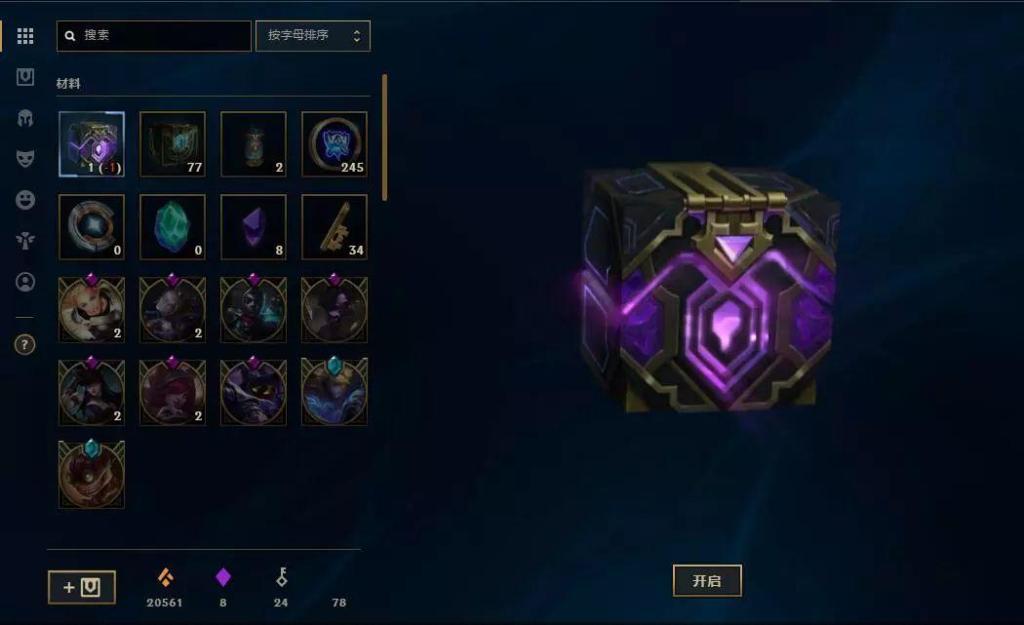Click the search input field
The image size is (1024, 625).
point(154,36)
